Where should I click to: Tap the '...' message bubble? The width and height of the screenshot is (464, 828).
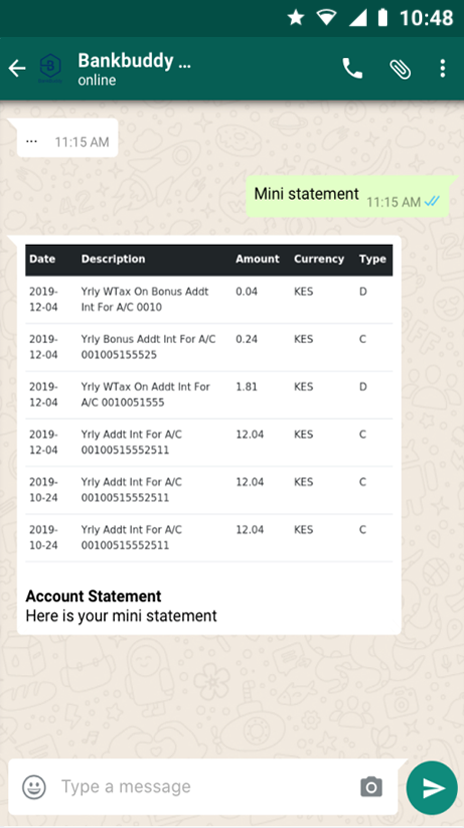(67, 138)
